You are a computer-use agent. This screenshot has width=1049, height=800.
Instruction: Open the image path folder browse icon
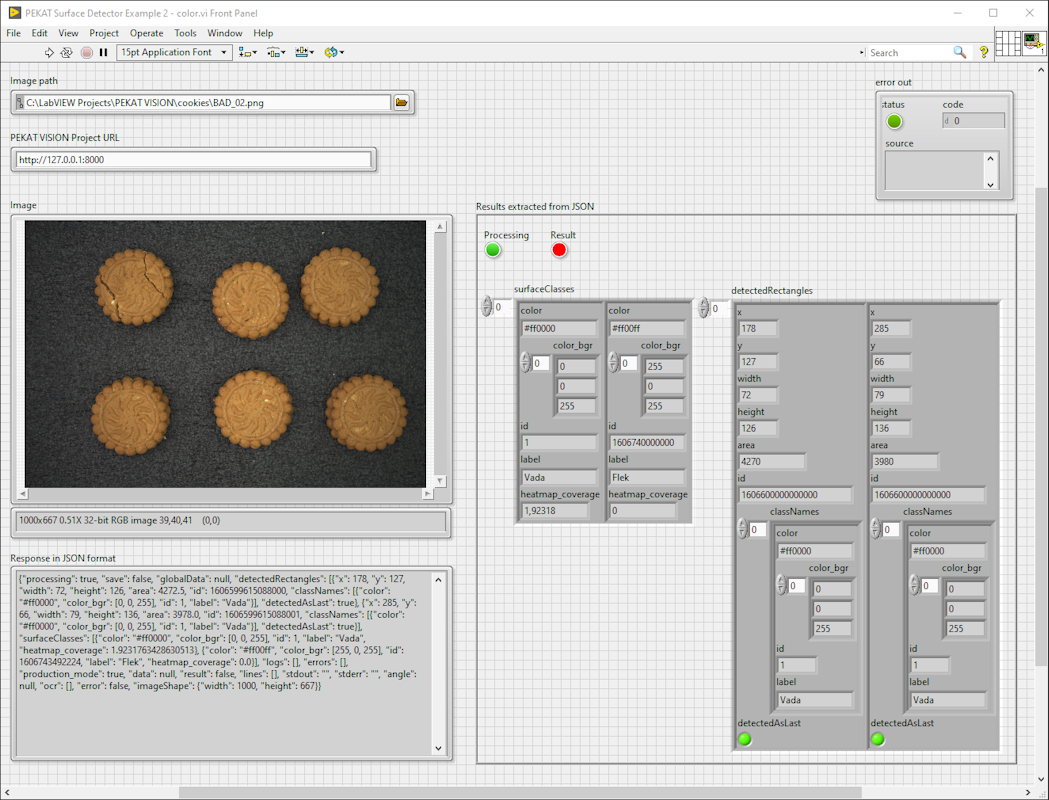(x=403, y=101)
